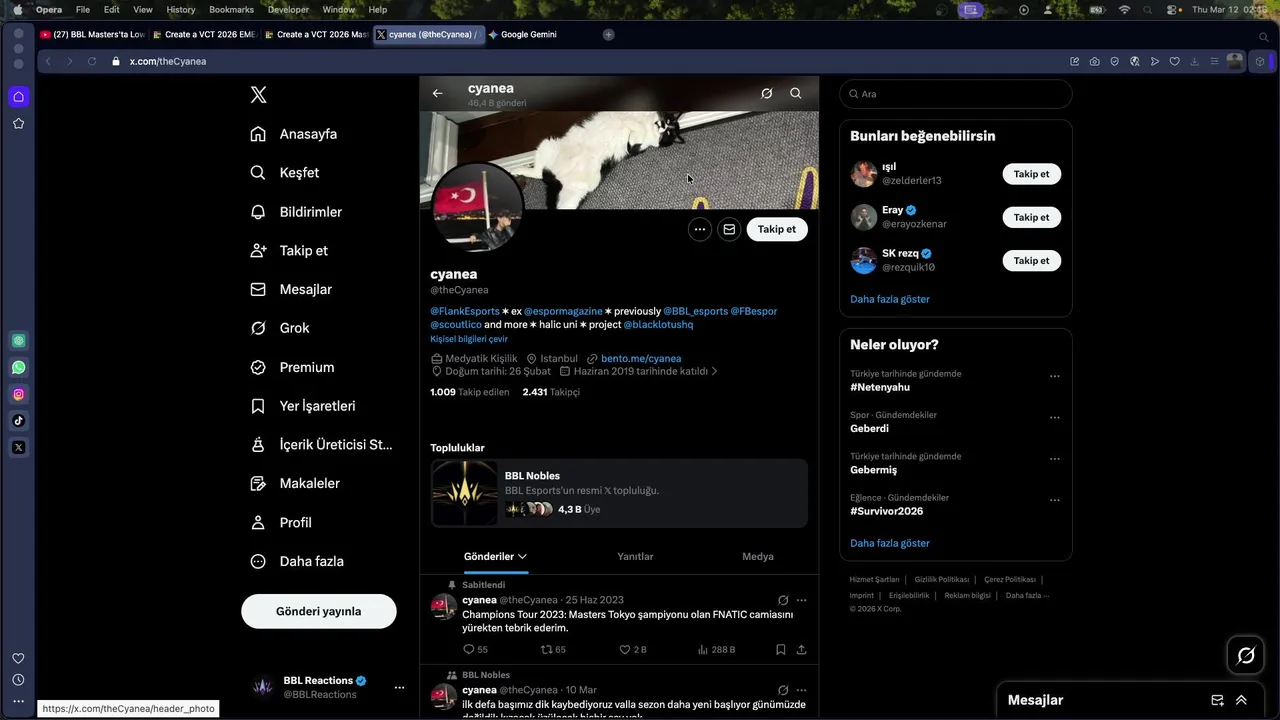
Task: Open TikTok in the Opera sidebar
Action: coord(18,420)
